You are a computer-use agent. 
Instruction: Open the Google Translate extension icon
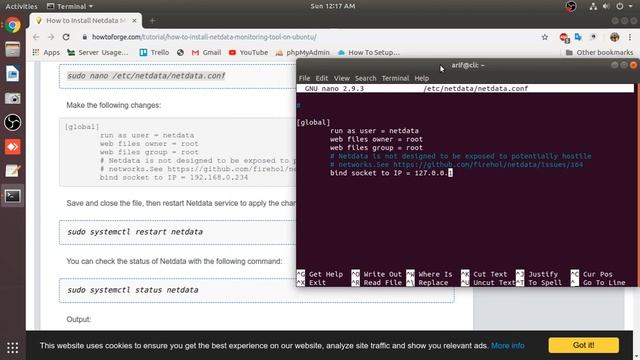click(578, 37)
